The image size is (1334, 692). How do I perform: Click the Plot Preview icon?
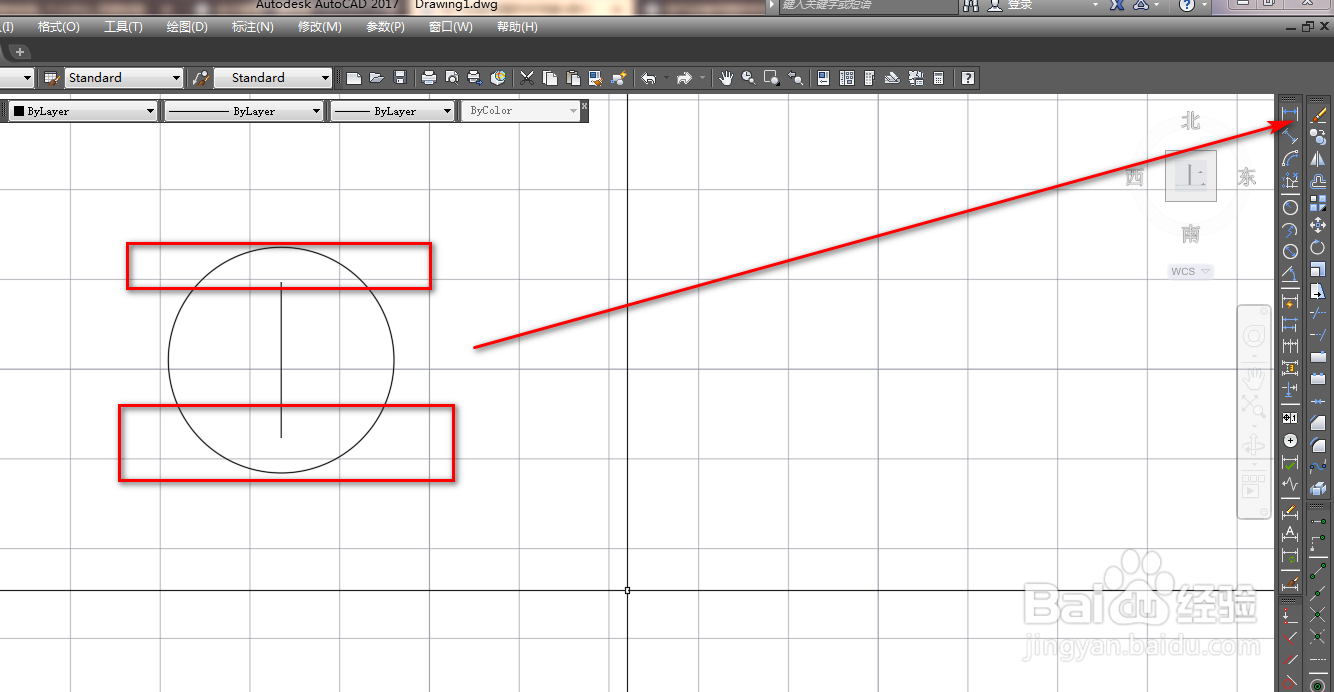pos(452,78)
